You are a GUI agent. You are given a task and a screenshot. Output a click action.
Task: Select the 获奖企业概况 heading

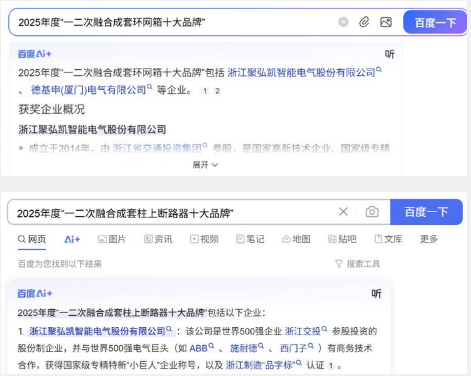[x=52, y=109]
